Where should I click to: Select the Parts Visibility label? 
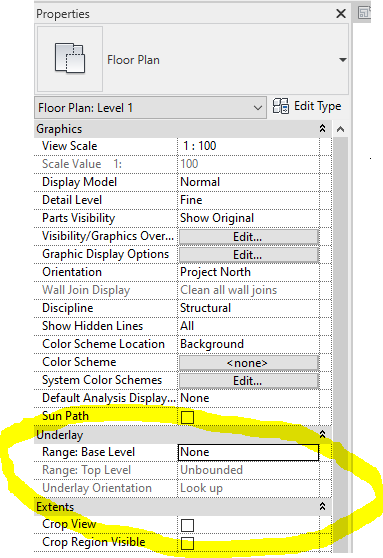coord(78,218)
